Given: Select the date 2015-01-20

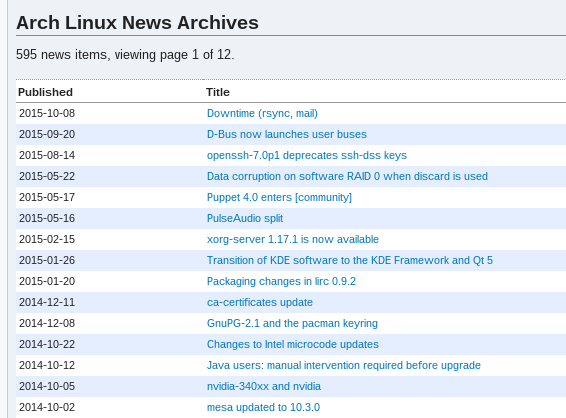Looking at the screenshot, I should (47, 281).
